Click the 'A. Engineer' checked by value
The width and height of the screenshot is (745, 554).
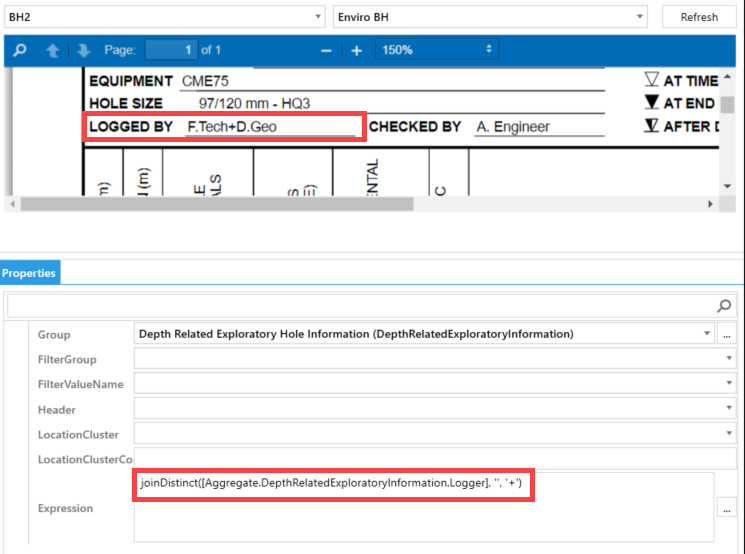513,127
